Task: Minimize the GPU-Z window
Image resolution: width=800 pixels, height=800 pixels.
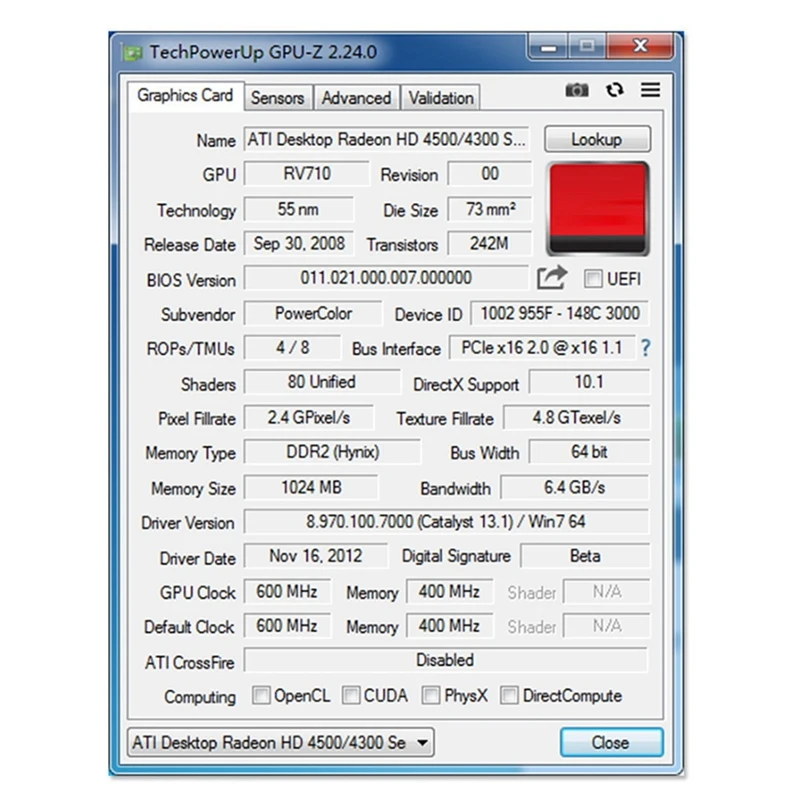Action: click(548, 47)
